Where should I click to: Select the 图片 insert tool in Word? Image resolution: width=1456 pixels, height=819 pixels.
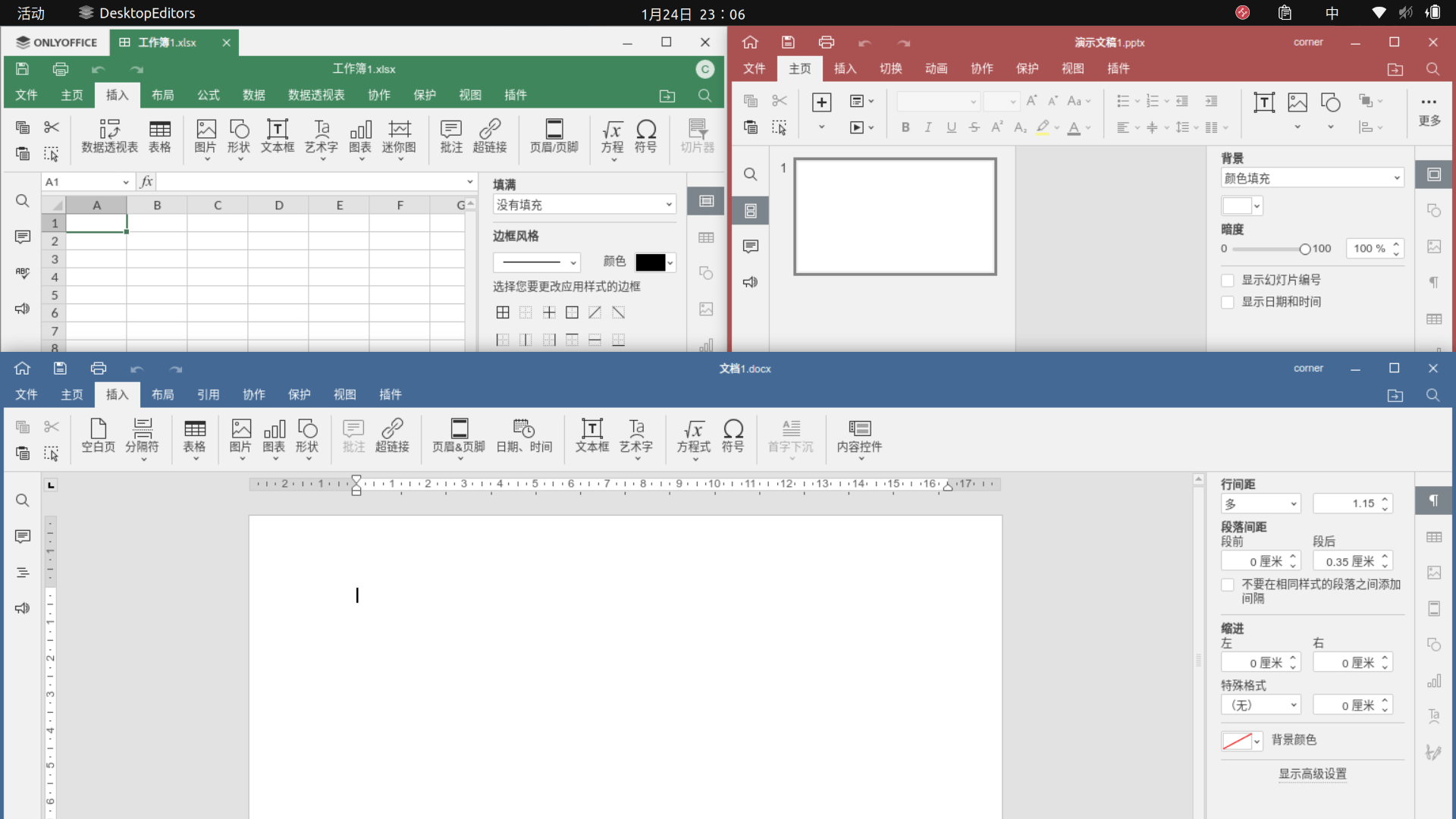[241, 435]
